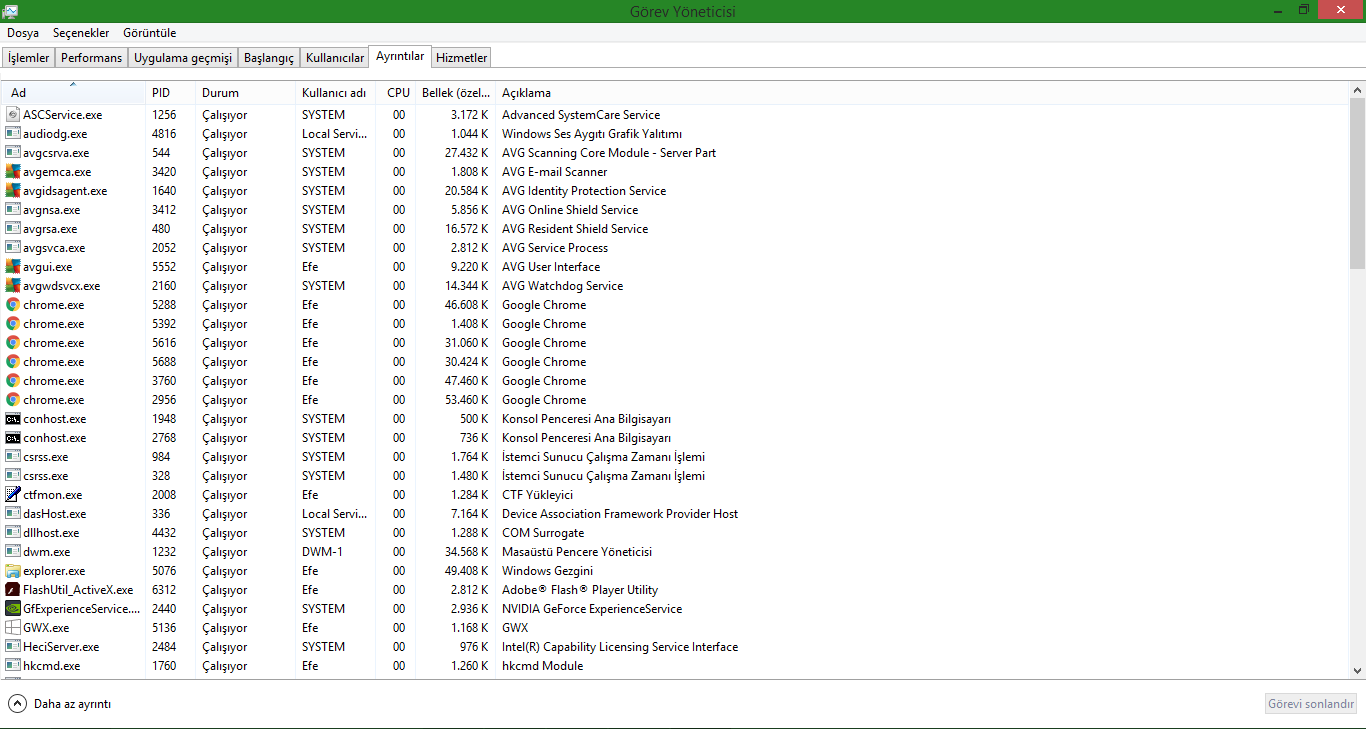Viewport: 1366px width, 729px height.
Task: Click conhost.exe console icon for PID 2768
Action: [13, 438]
